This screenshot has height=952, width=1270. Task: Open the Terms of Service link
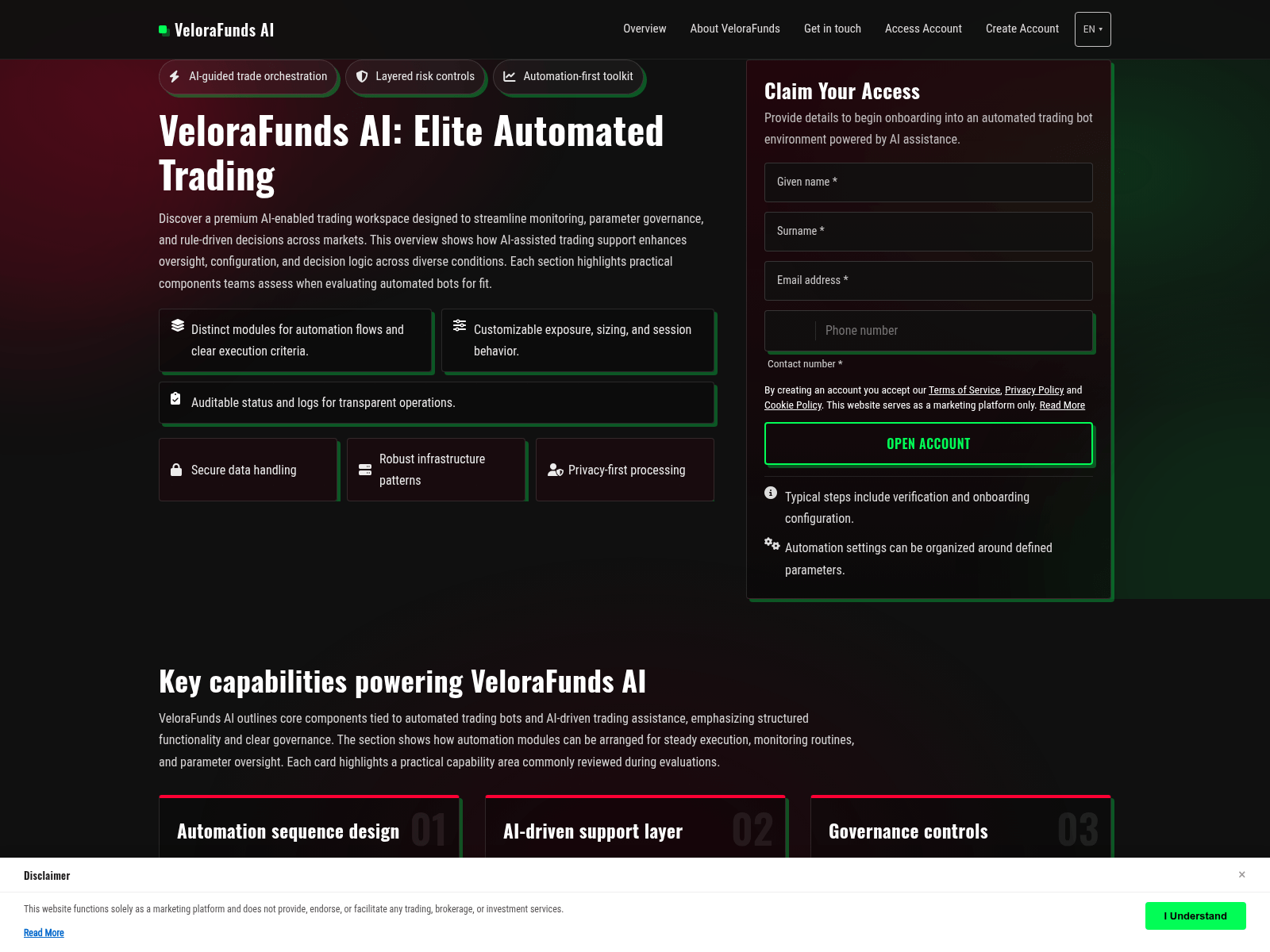coord(964,390)
